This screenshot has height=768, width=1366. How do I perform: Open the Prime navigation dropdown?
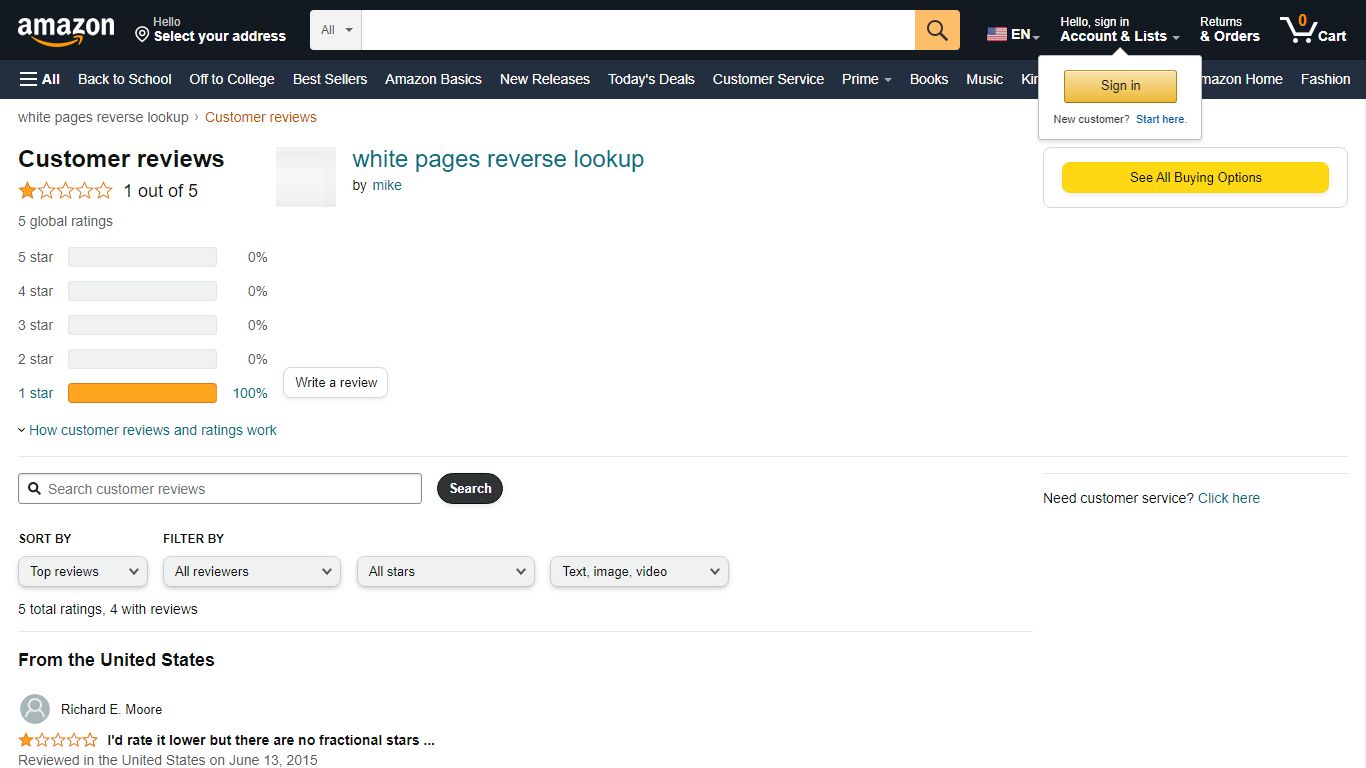(867, 79)
